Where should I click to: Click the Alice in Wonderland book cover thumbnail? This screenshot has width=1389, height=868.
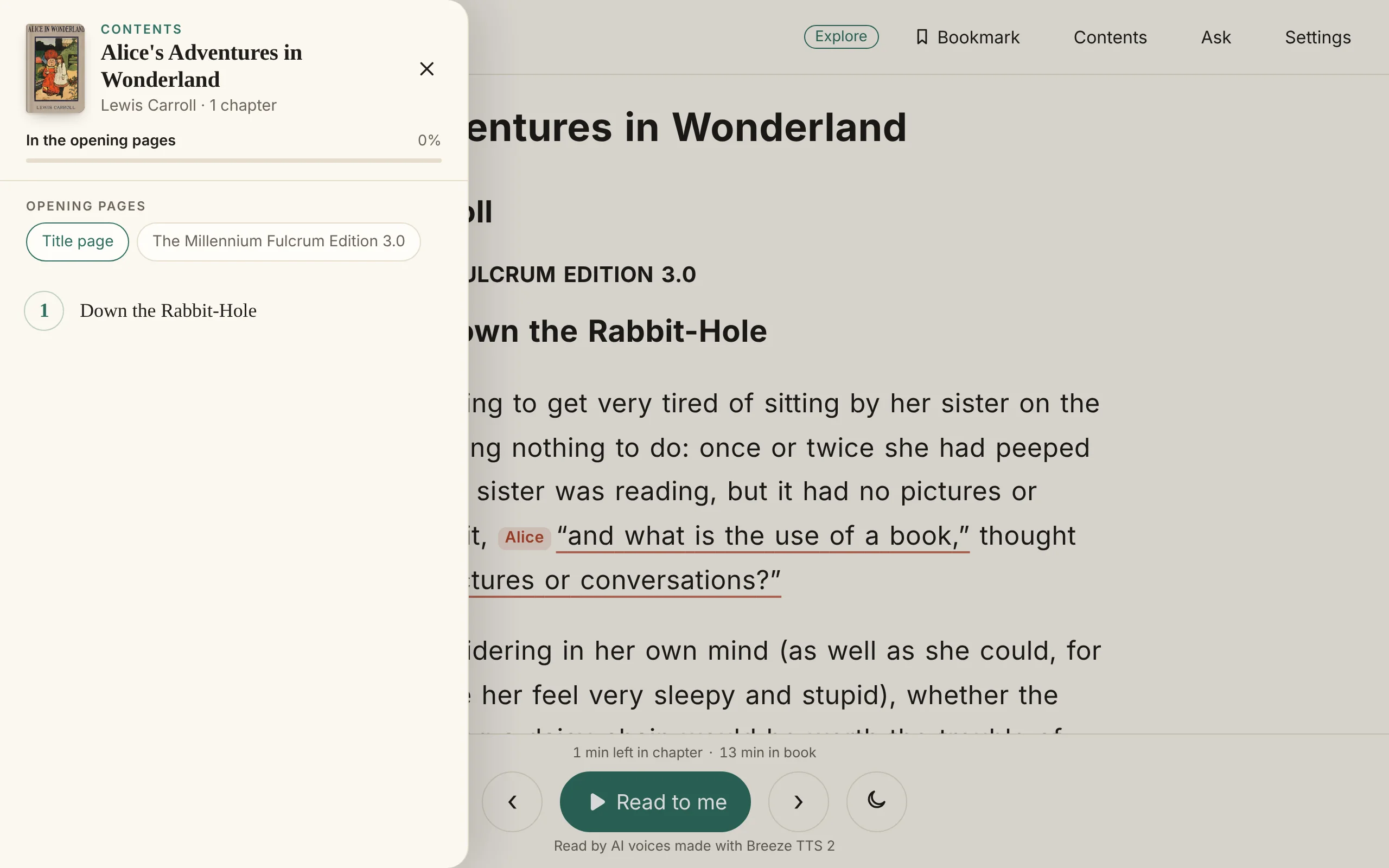point(55,68)
